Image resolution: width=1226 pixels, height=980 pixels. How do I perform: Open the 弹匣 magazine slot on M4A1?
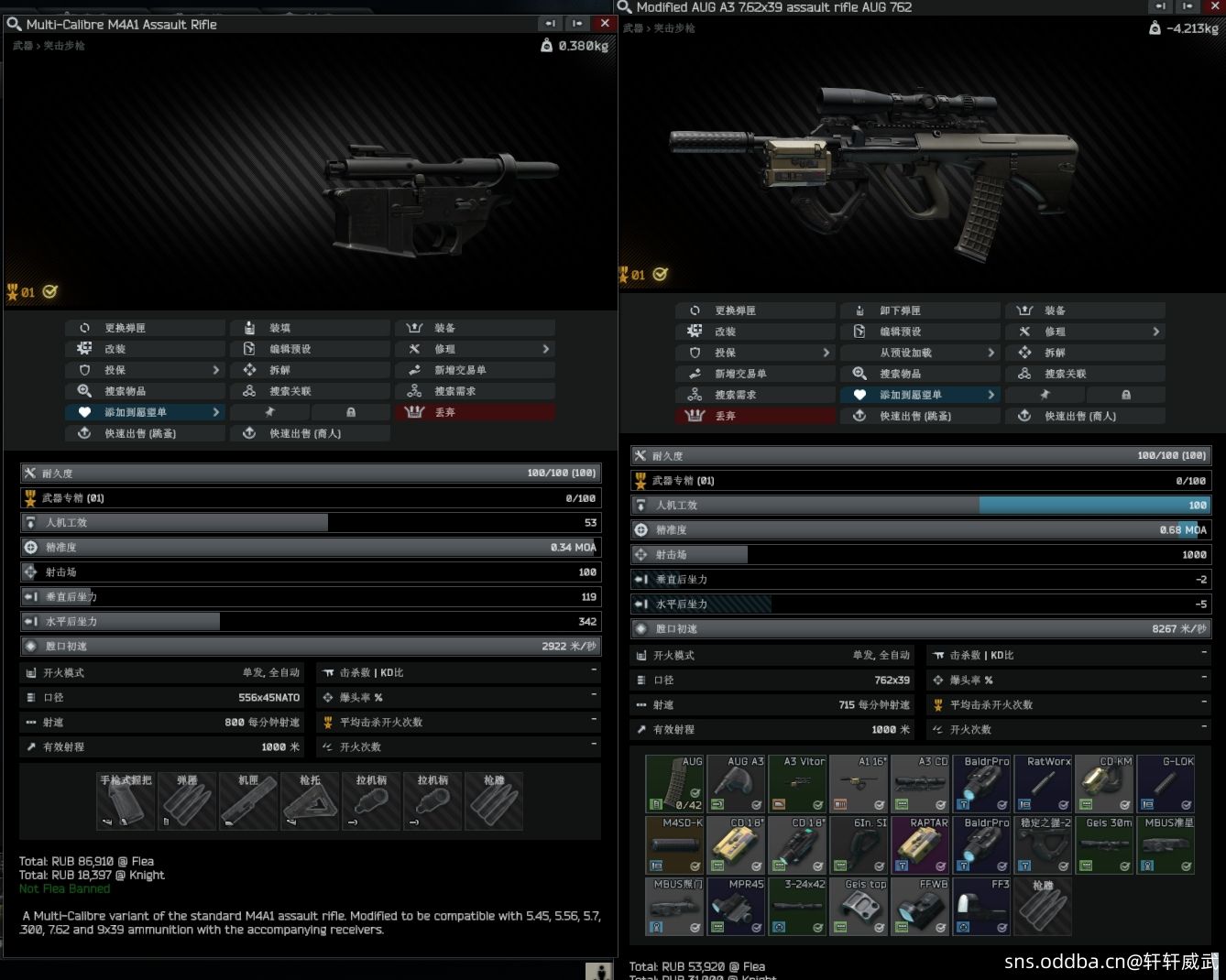(187, 801)
